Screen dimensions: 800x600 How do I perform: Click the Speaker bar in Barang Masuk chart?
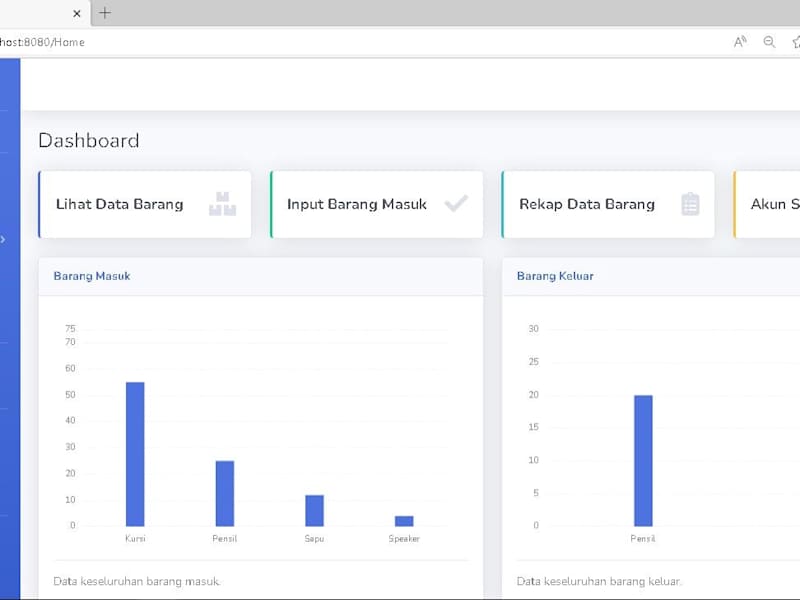(x=404, y=521)
